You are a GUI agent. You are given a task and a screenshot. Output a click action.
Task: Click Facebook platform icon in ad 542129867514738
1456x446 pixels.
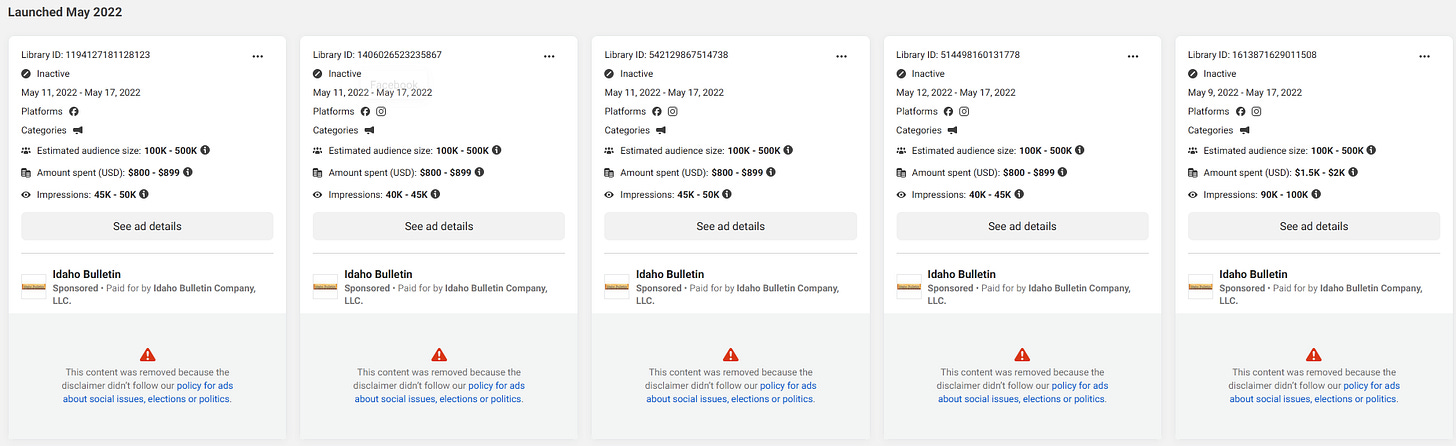[657, 111]
